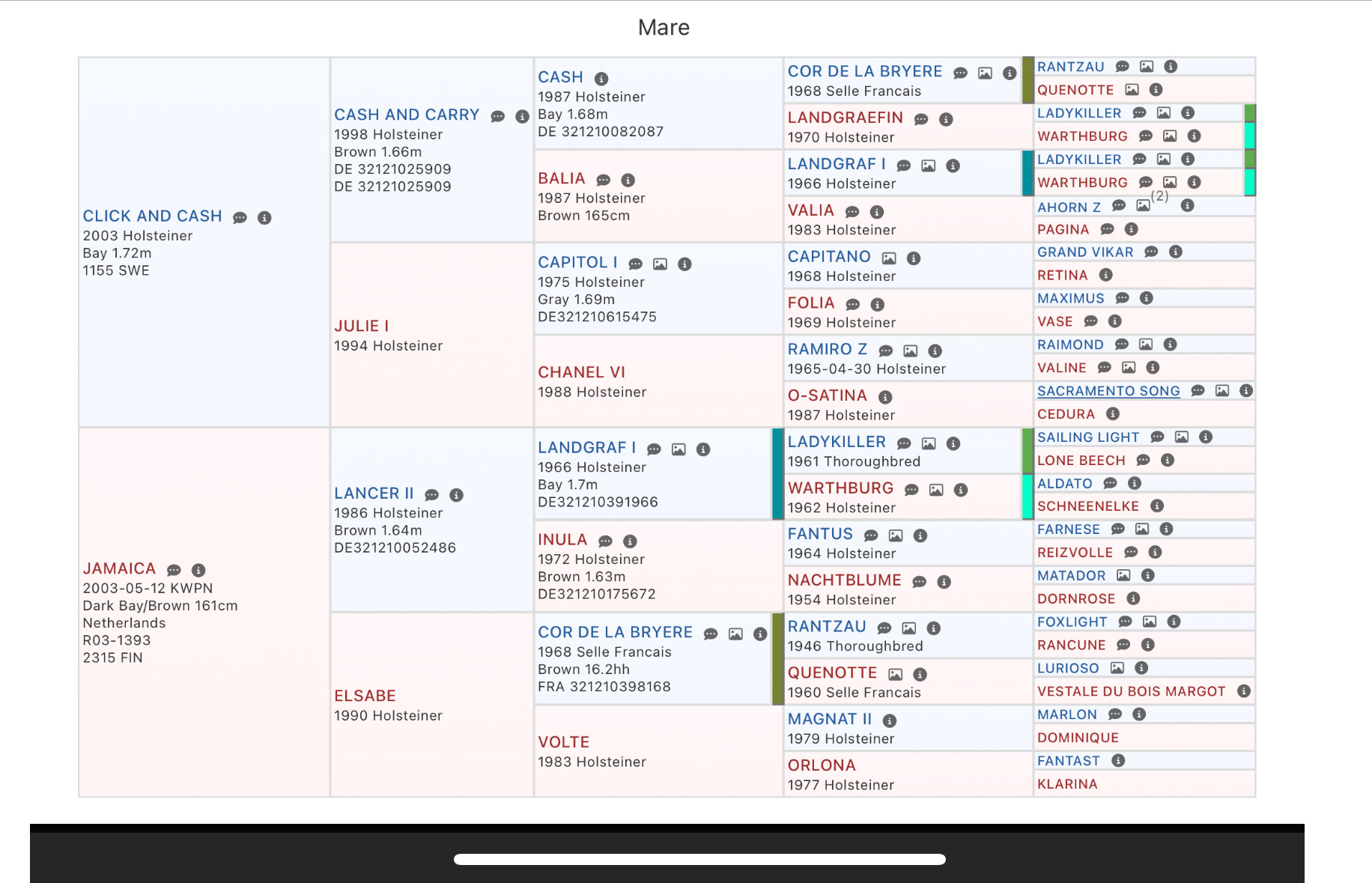The width and height of the screenshot is (1372, 883).
Task: Click info icon beside VESTALE DU BOIS MARGOT
Action: pos(1244,691)
